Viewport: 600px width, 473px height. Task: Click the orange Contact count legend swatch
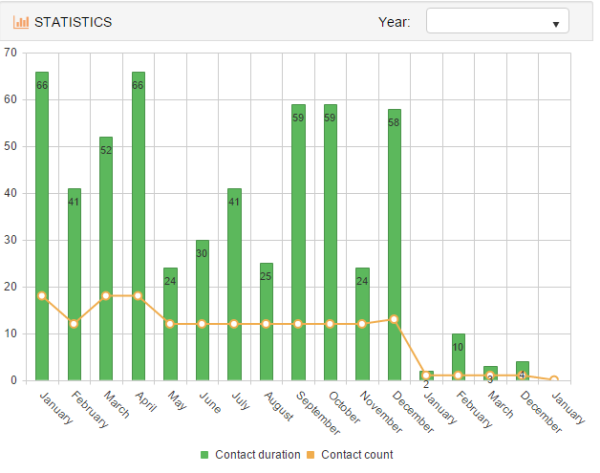[313, 455]
